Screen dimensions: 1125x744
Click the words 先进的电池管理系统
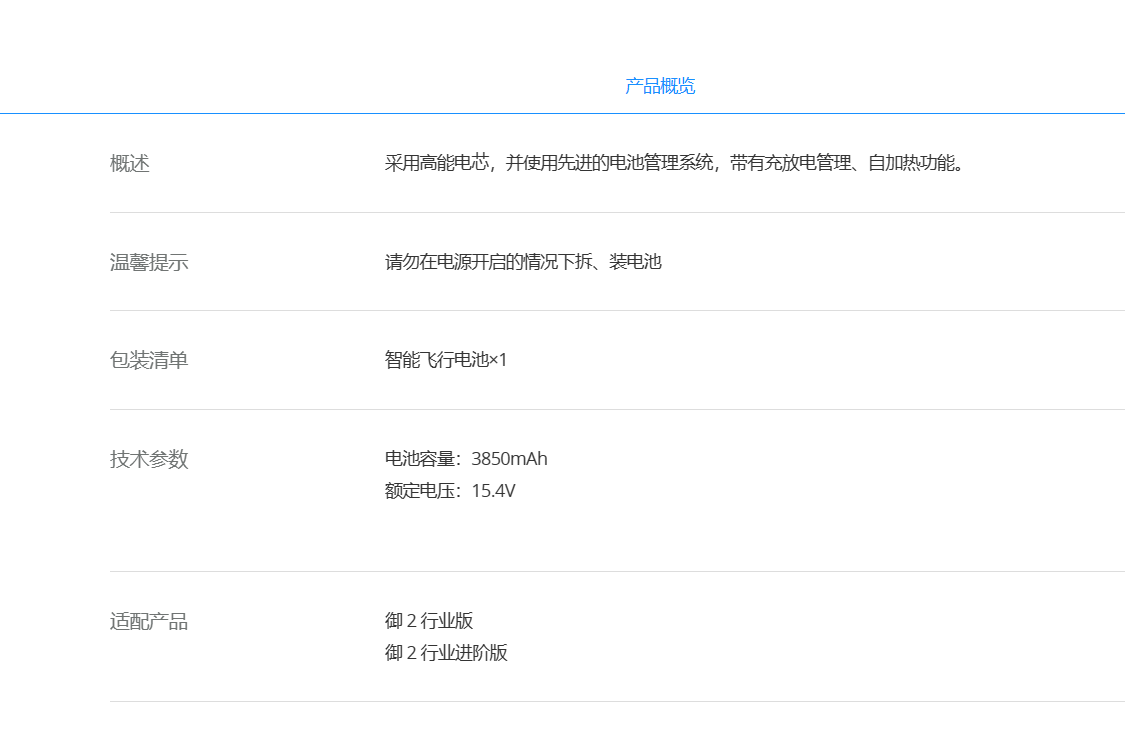click(x=632, y=163)
